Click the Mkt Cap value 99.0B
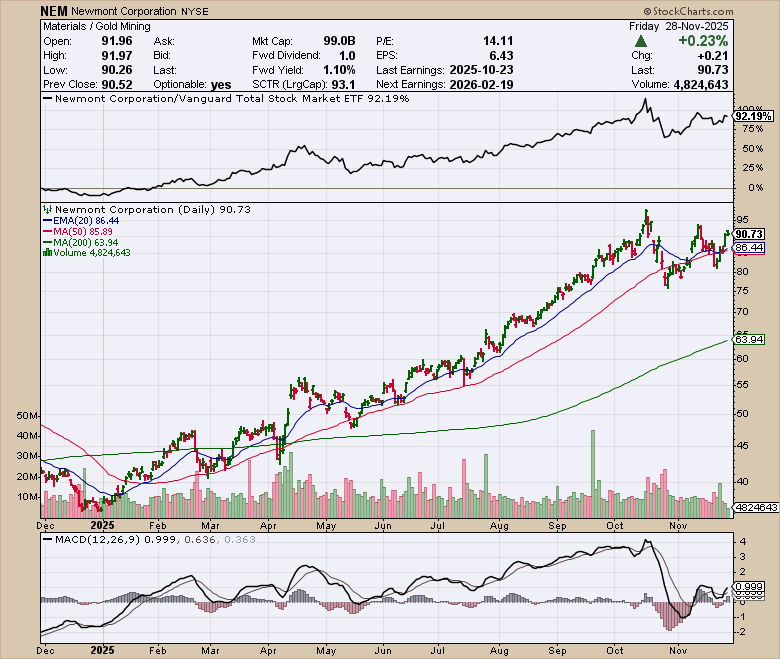Image resolution: width=780 pixels, height=659 pixels. tap(339, 41)
